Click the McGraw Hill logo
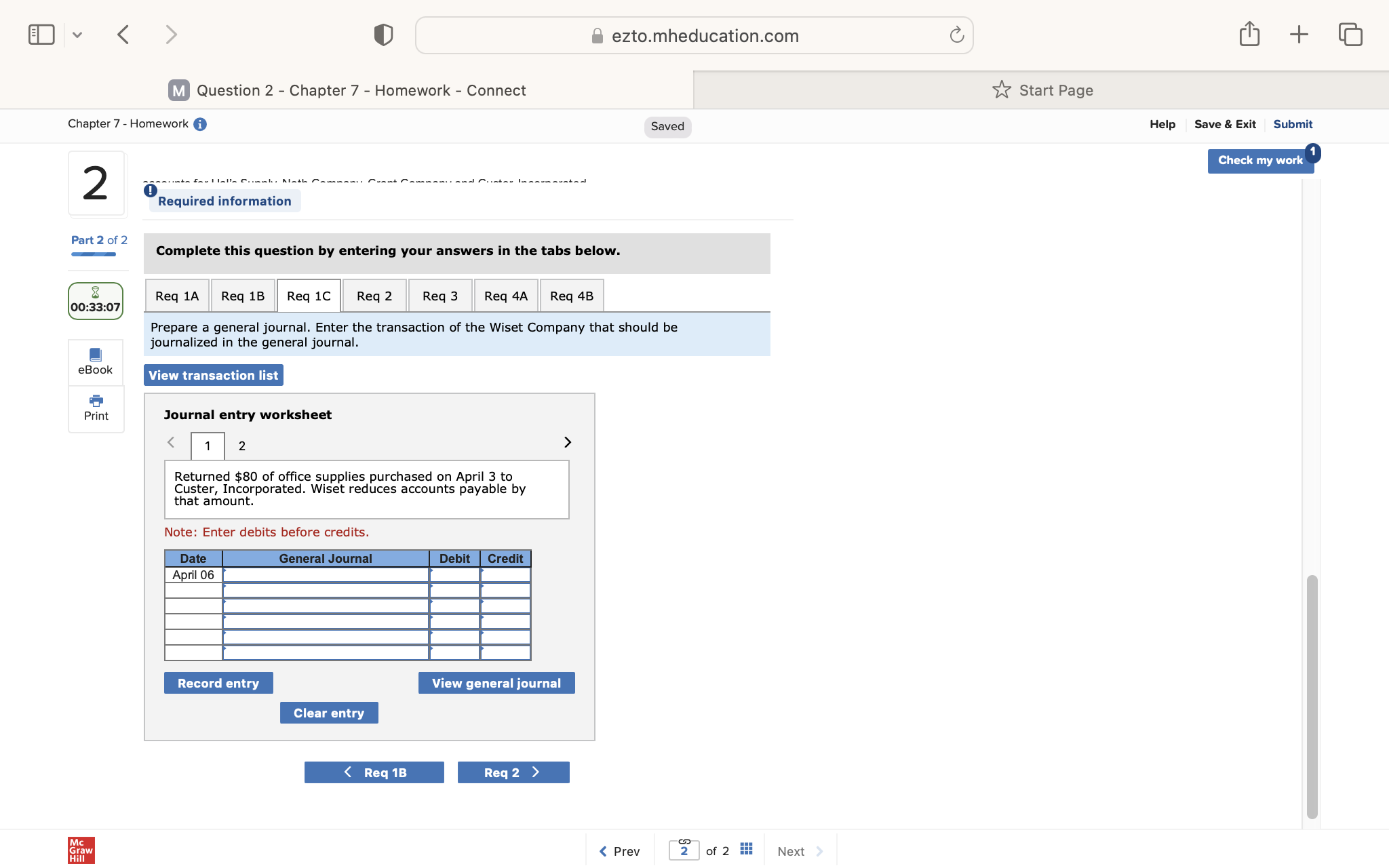Screen dimensions: 1389x868 pyautogui.click(x=80, y=850)
